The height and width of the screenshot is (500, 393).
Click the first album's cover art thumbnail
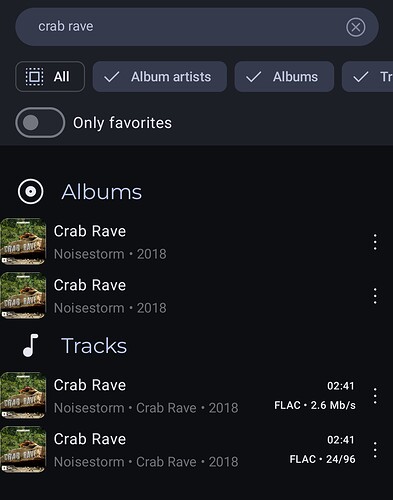[x=23, y=242]
